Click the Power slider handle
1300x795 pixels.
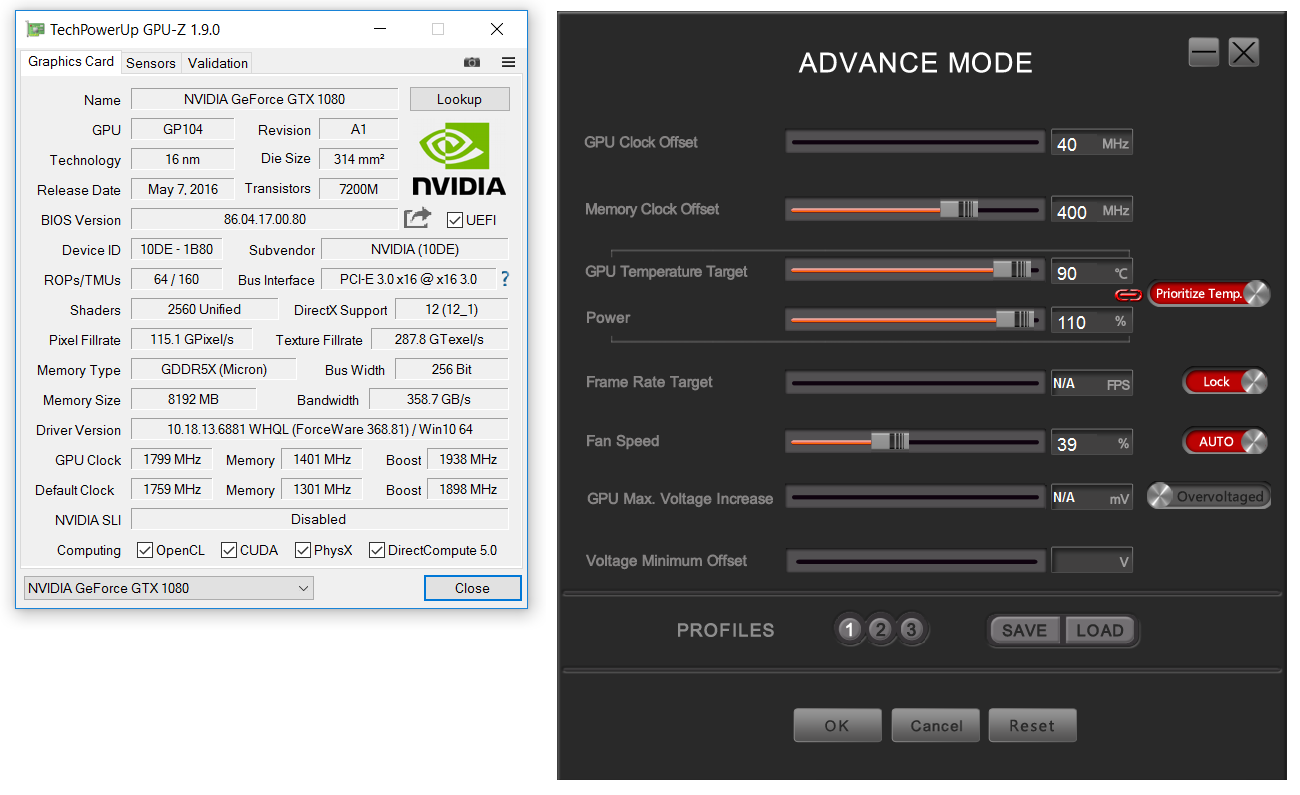pos(1015,319)
